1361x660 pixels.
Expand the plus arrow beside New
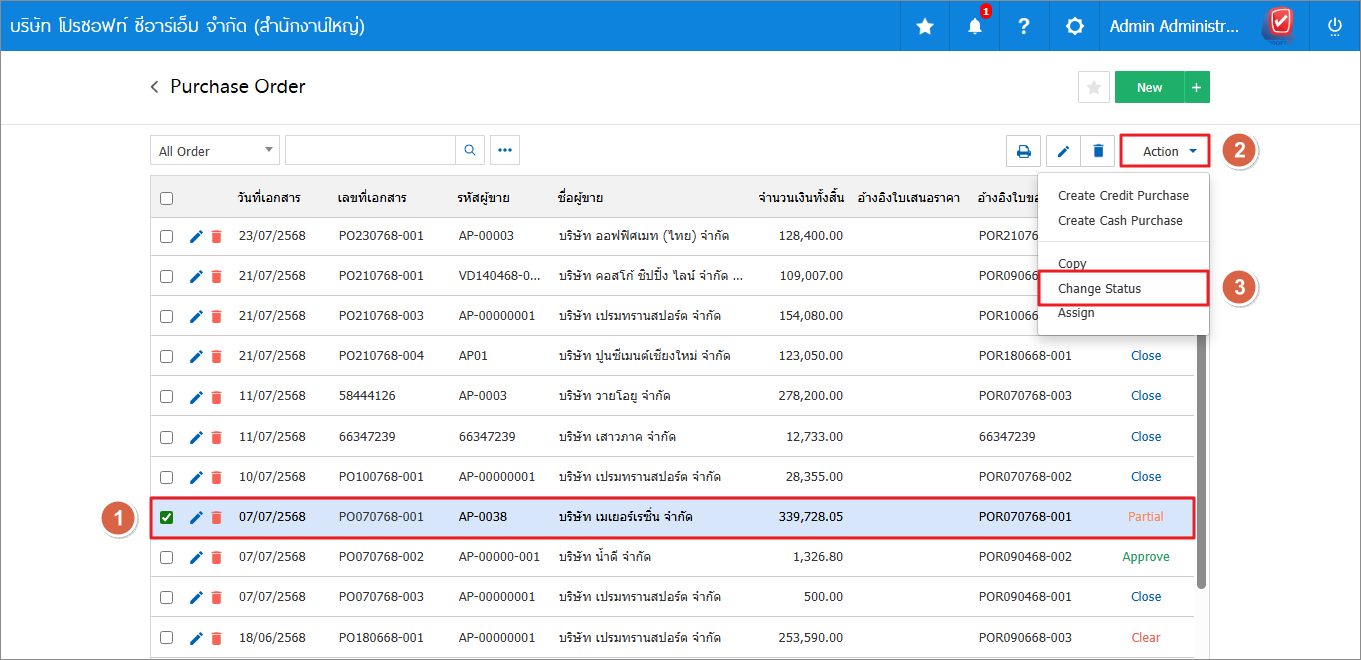click(1197, 87)
